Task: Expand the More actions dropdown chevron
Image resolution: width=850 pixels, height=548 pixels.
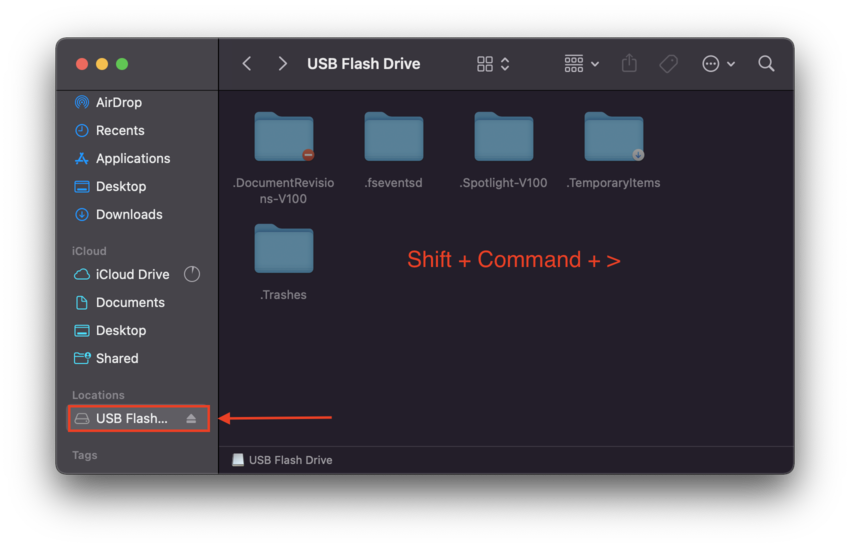Action: pos(731,64)
